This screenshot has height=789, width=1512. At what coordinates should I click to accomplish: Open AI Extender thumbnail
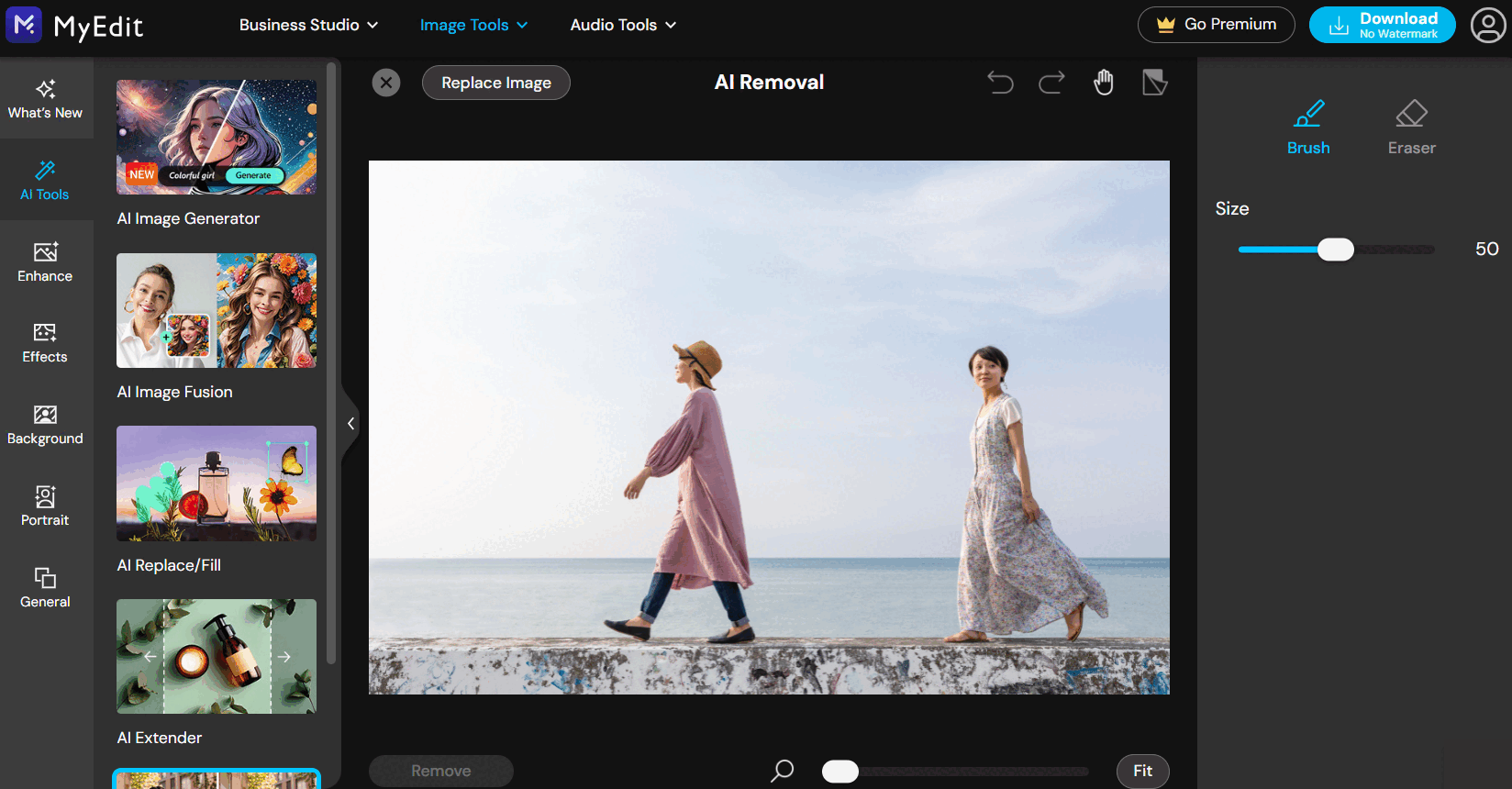click(217, 656)
